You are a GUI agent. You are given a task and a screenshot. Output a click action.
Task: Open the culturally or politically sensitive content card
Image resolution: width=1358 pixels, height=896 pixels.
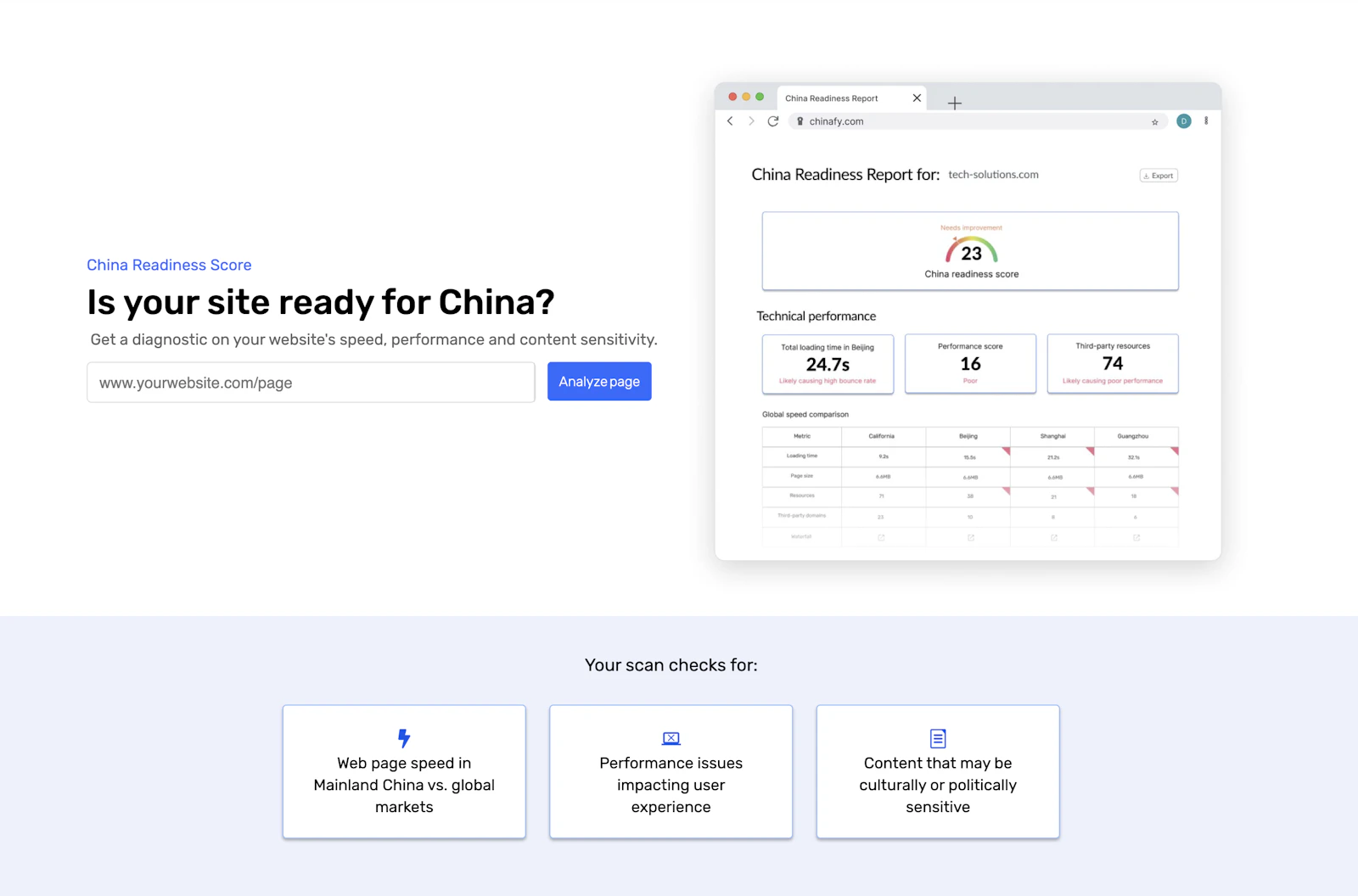(938, 771)
